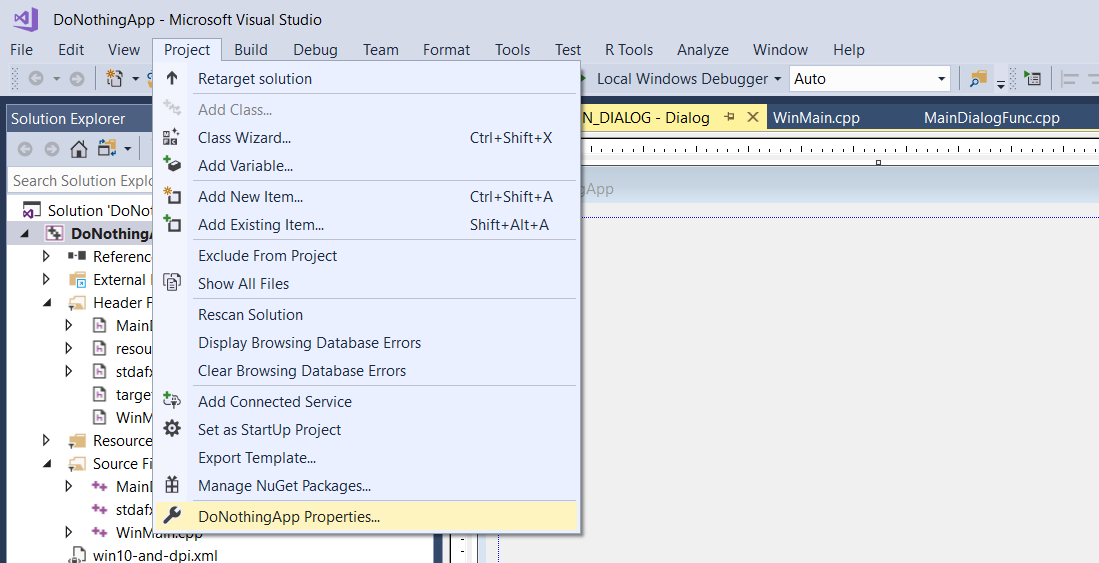
Task: Open the Analyze menu
Action: tap(702, 50)
